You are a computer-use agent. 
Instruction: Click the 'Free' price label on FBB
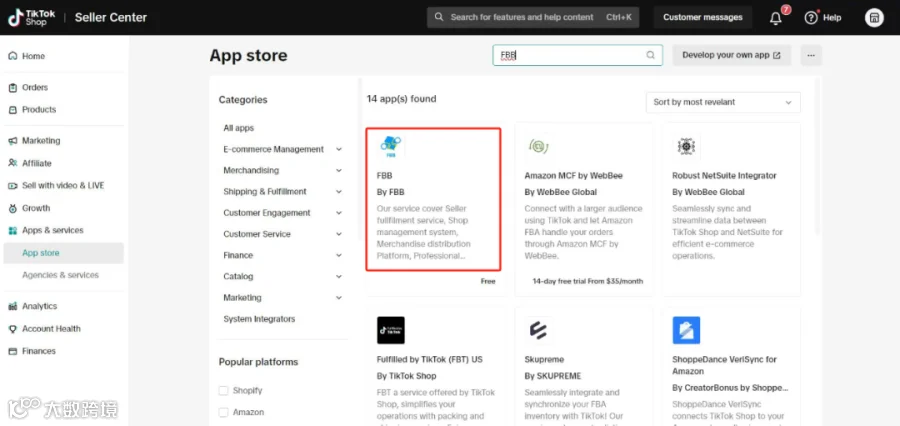tap(488, 281)
